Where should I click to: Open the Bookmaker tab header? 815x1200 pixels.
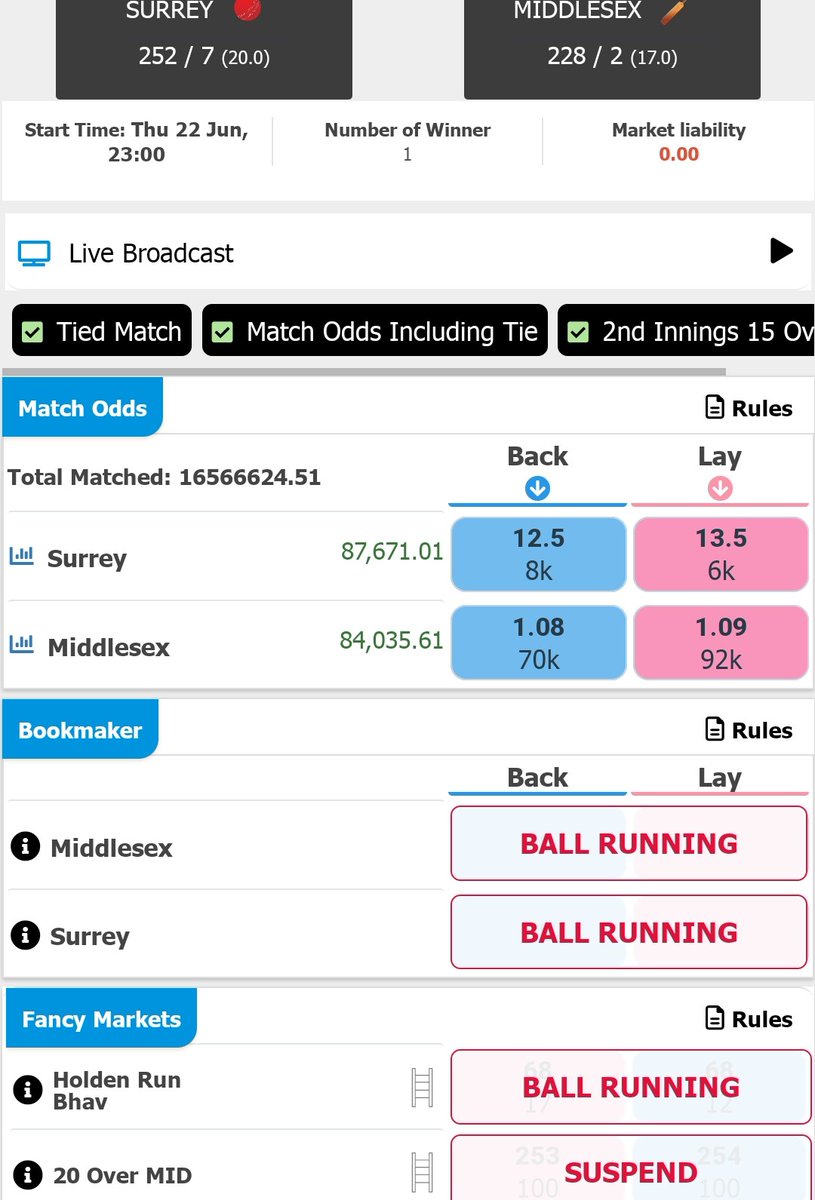[x=80, y=730]
